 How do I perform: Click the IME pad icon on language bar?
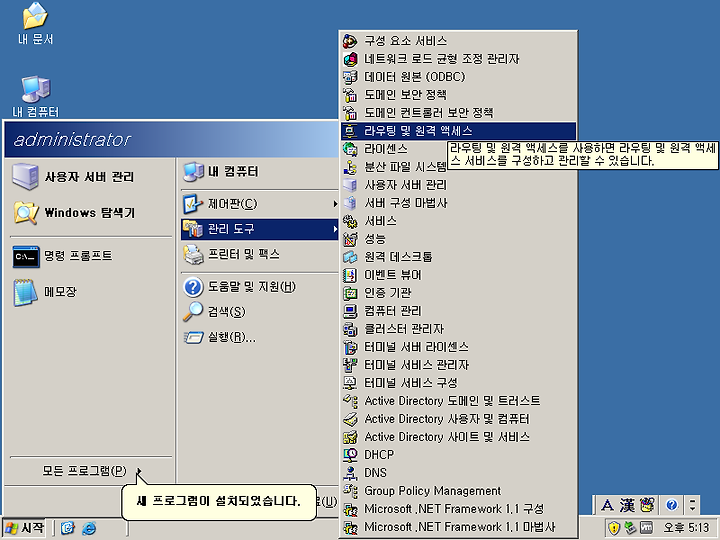pos(647,505)
